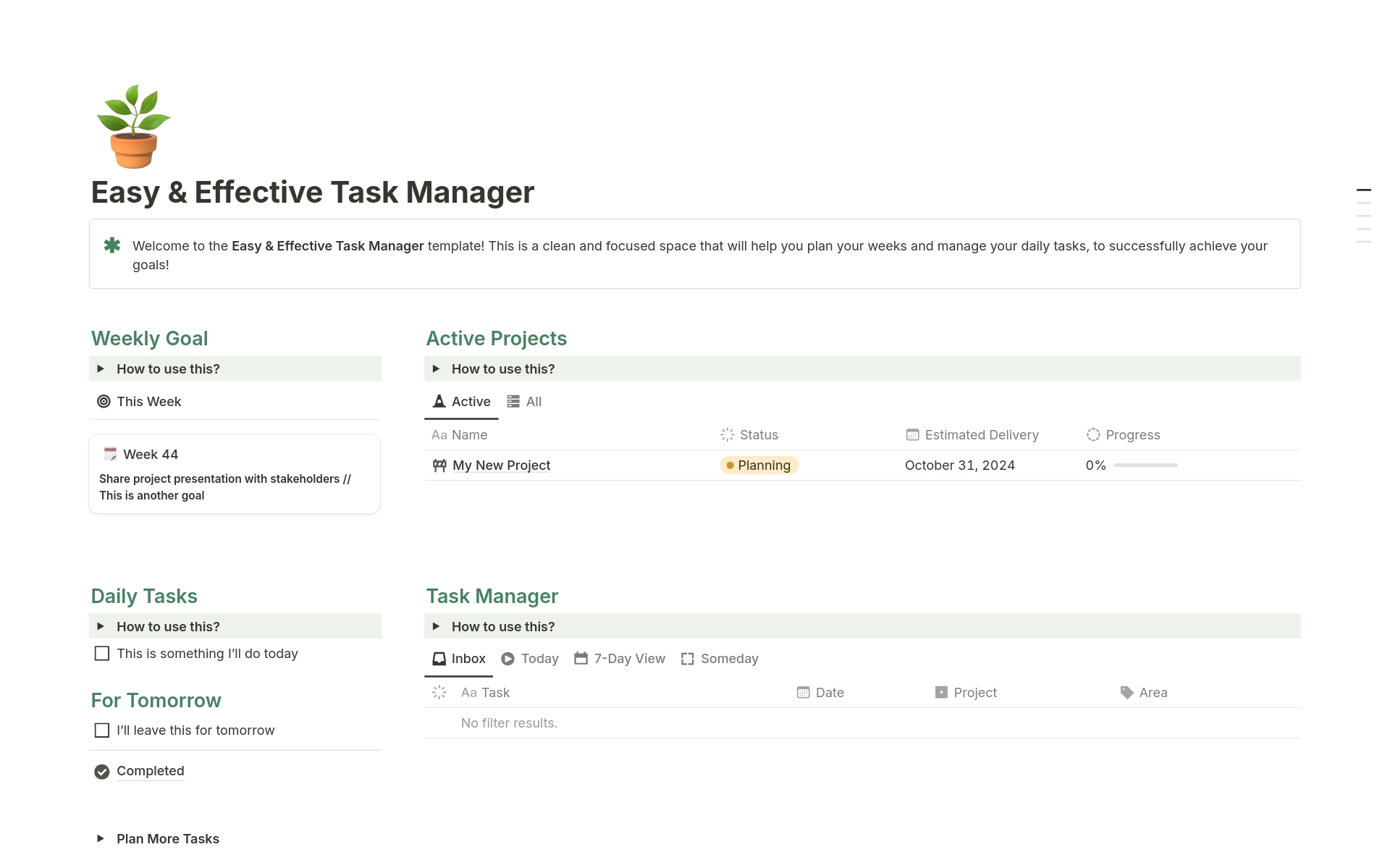Click the Planning status badge

coord(759,465)
